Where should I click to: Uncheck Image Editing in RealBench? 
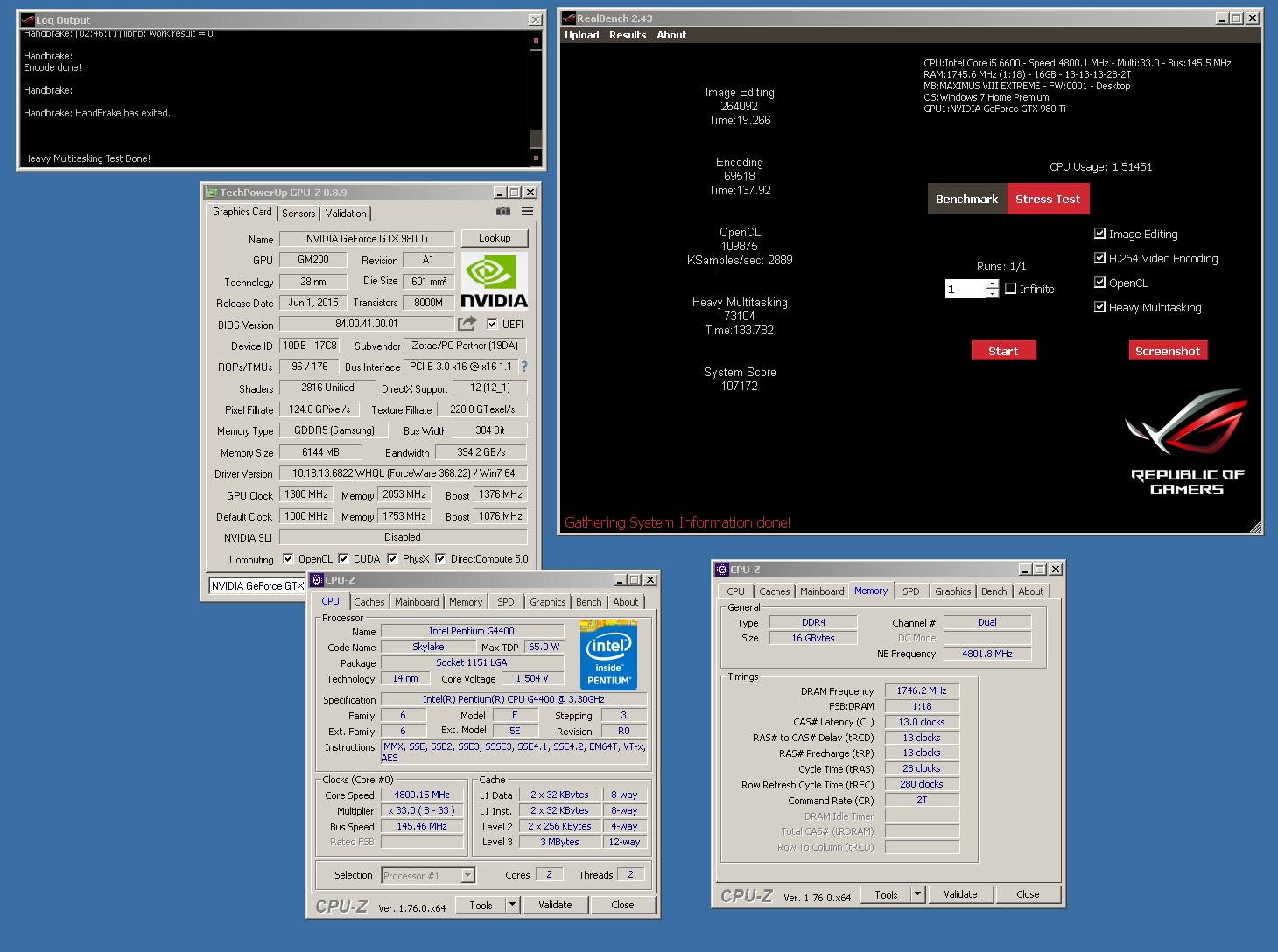click(x=1099, y=234)
